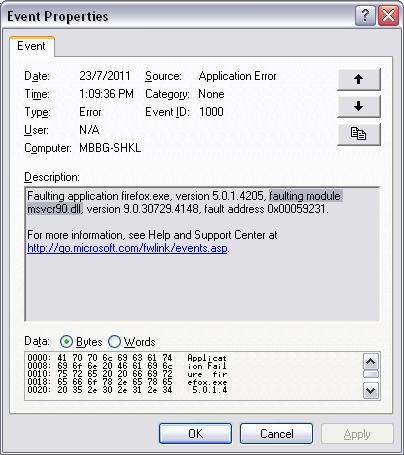
Task: Click the Event ID value 1000
Action: (x=211, y=112)
